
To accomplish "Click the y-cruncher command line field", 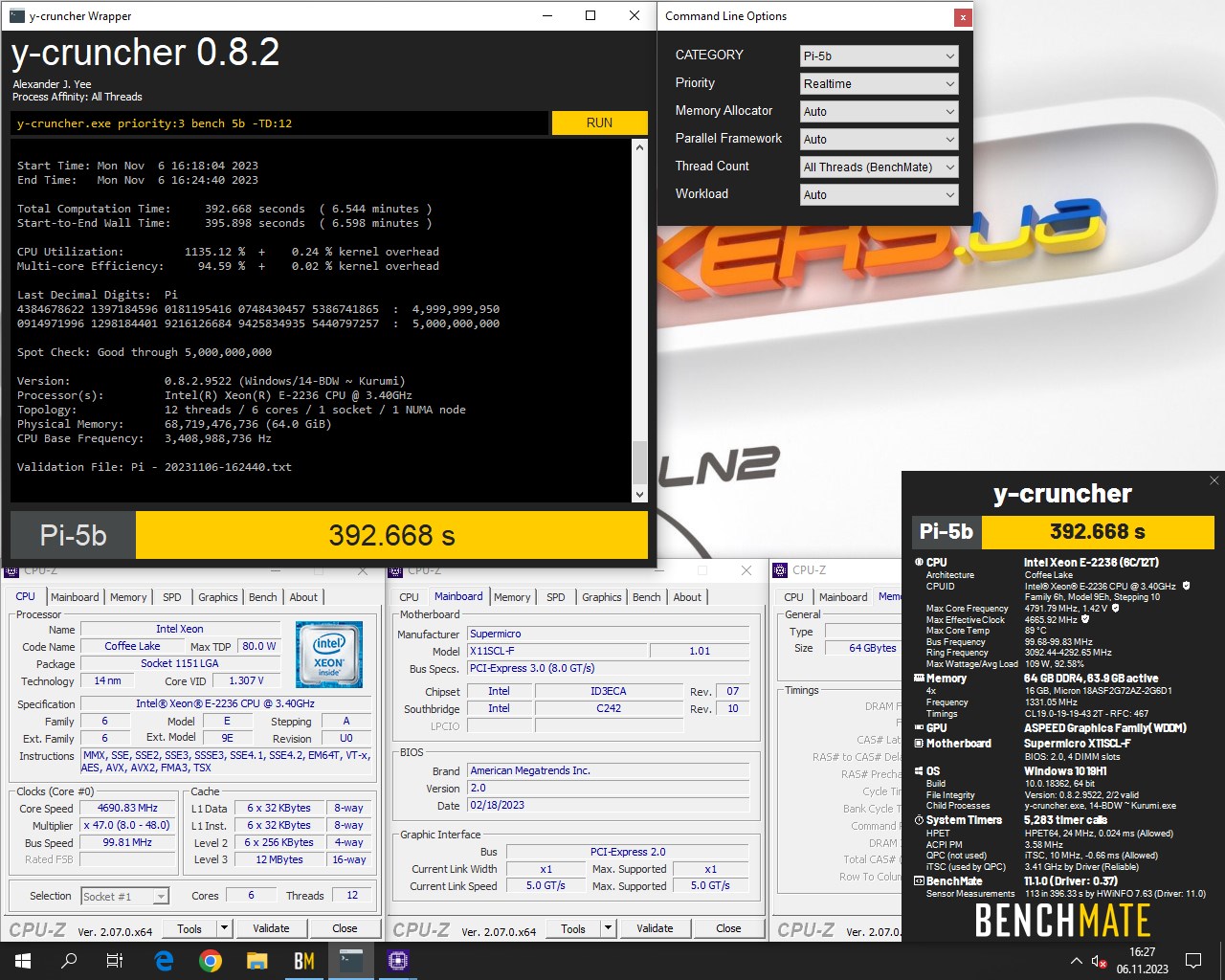I will pos(280,122).
